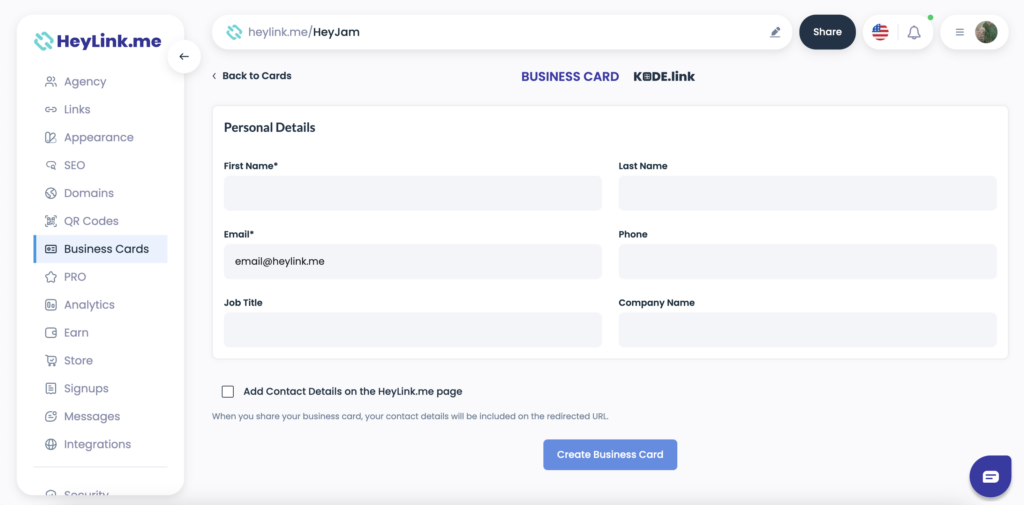Click the QR Codes sidebar icon
This screenshot has height=505, width=1024.
point(51,221)
